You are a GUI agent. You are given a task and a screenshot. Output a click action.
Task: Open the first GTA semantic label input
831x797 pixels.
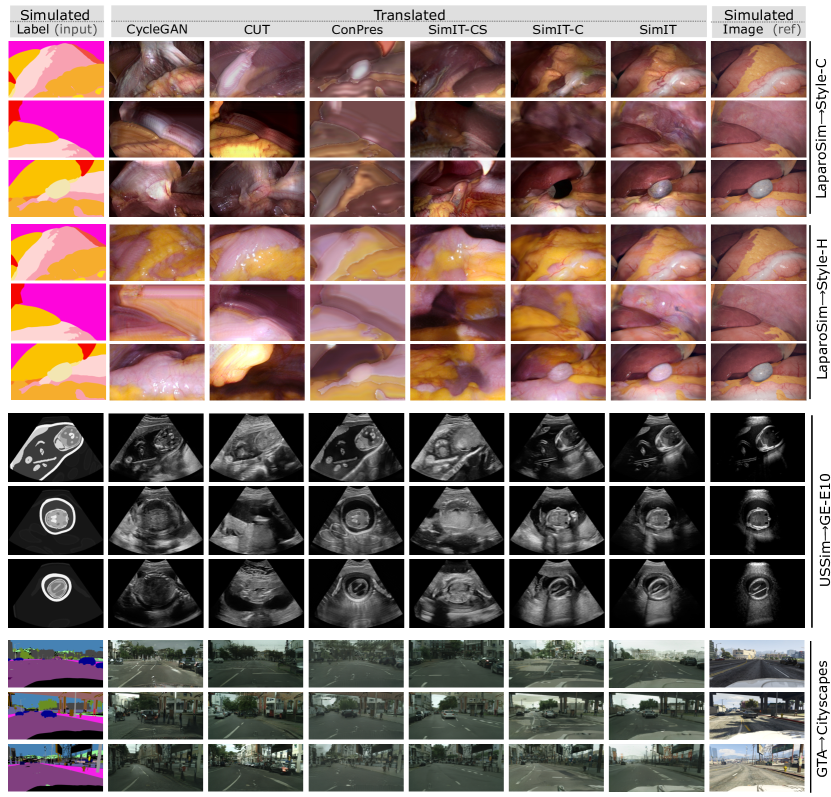tap(56, 663)
